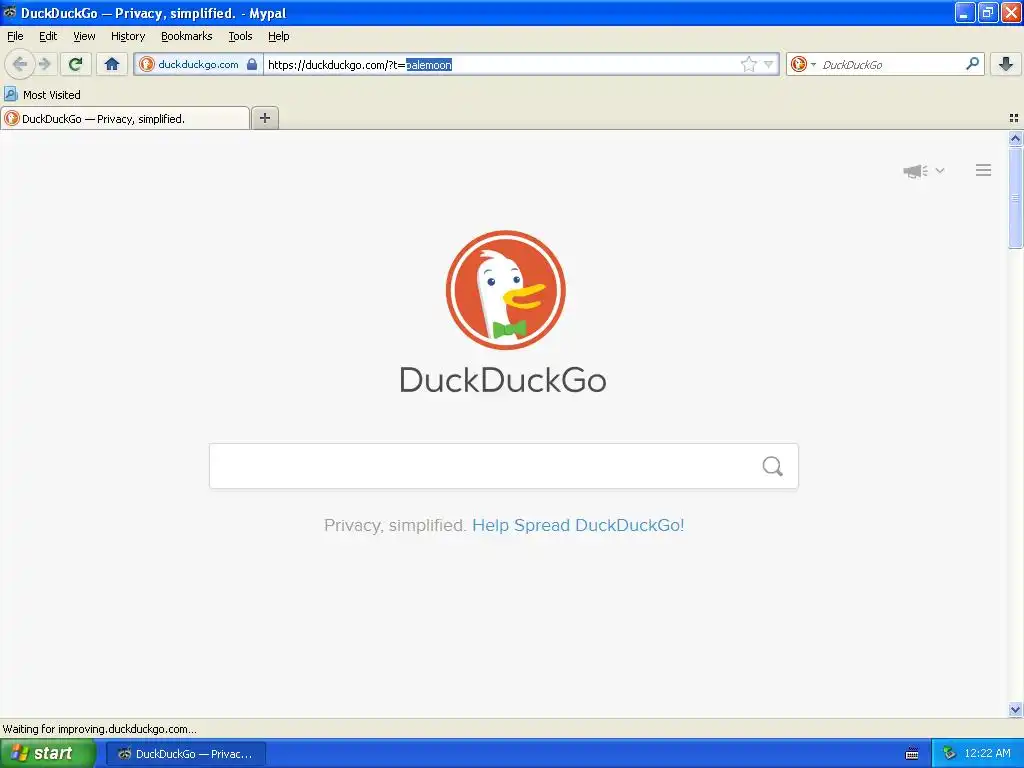The height and width of the screenshot is (768, 1024).
Task: Click the Back navigation arrow
Action: coord(20,64)
